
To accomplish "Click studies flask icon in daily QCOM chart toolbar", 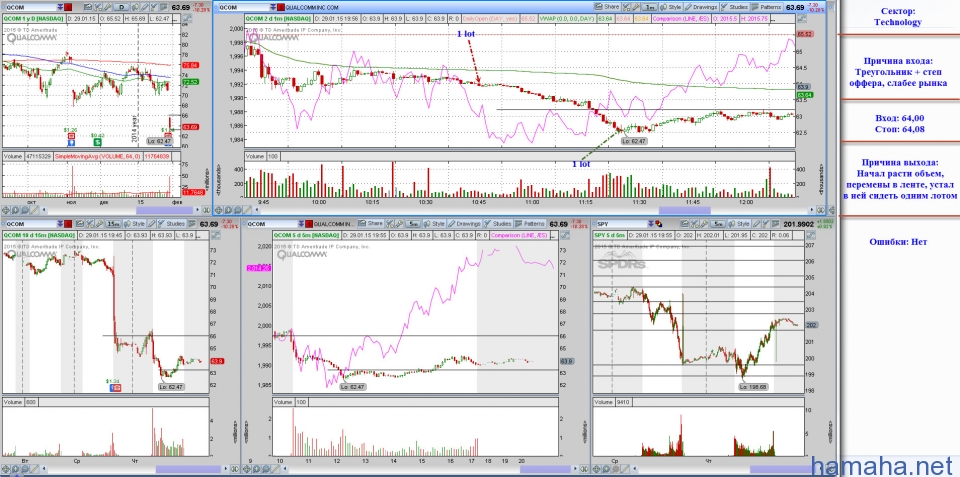I will 154,7.
